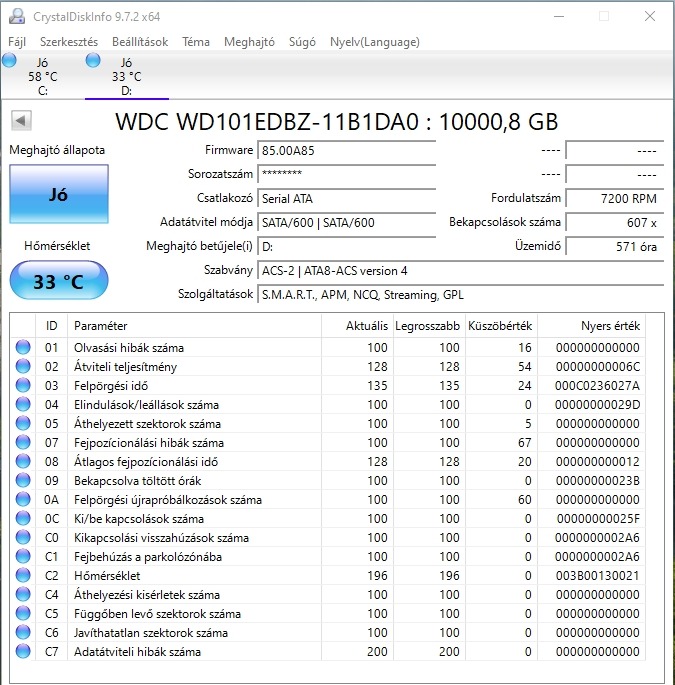Click the Bekapcsolások száma 607 x field
The width and height of the screenshot is (675, 685).
pyautogui.click(x=615, y=222)
